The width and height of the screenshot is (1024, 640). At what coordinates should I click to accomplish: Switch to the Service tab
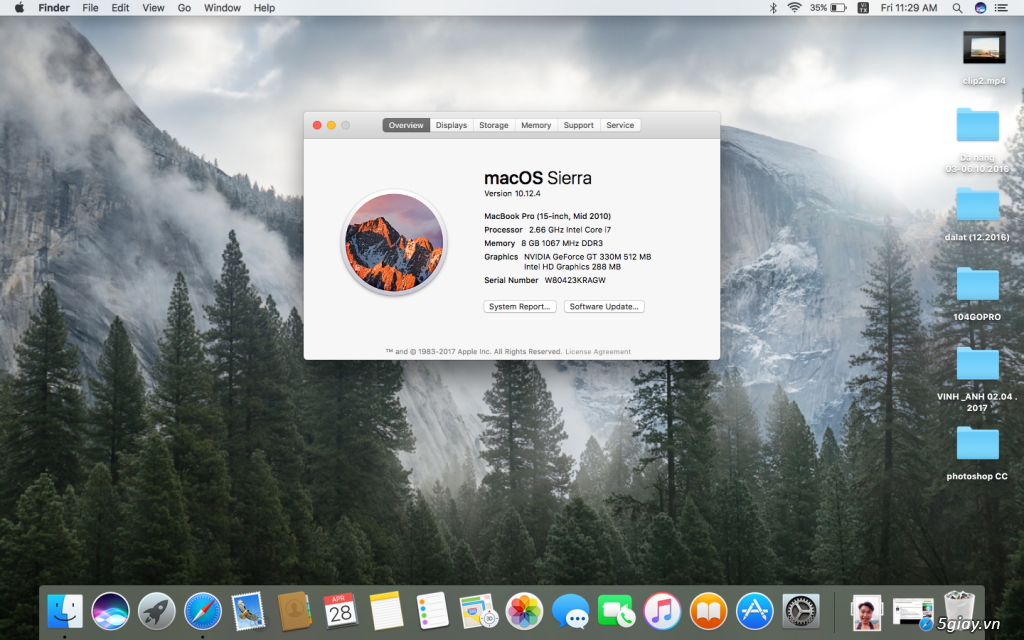(620, 125)
